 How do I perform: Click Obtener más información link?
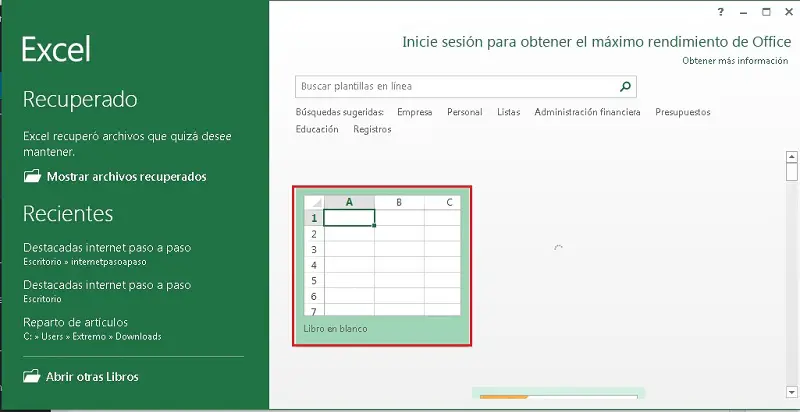735,61
